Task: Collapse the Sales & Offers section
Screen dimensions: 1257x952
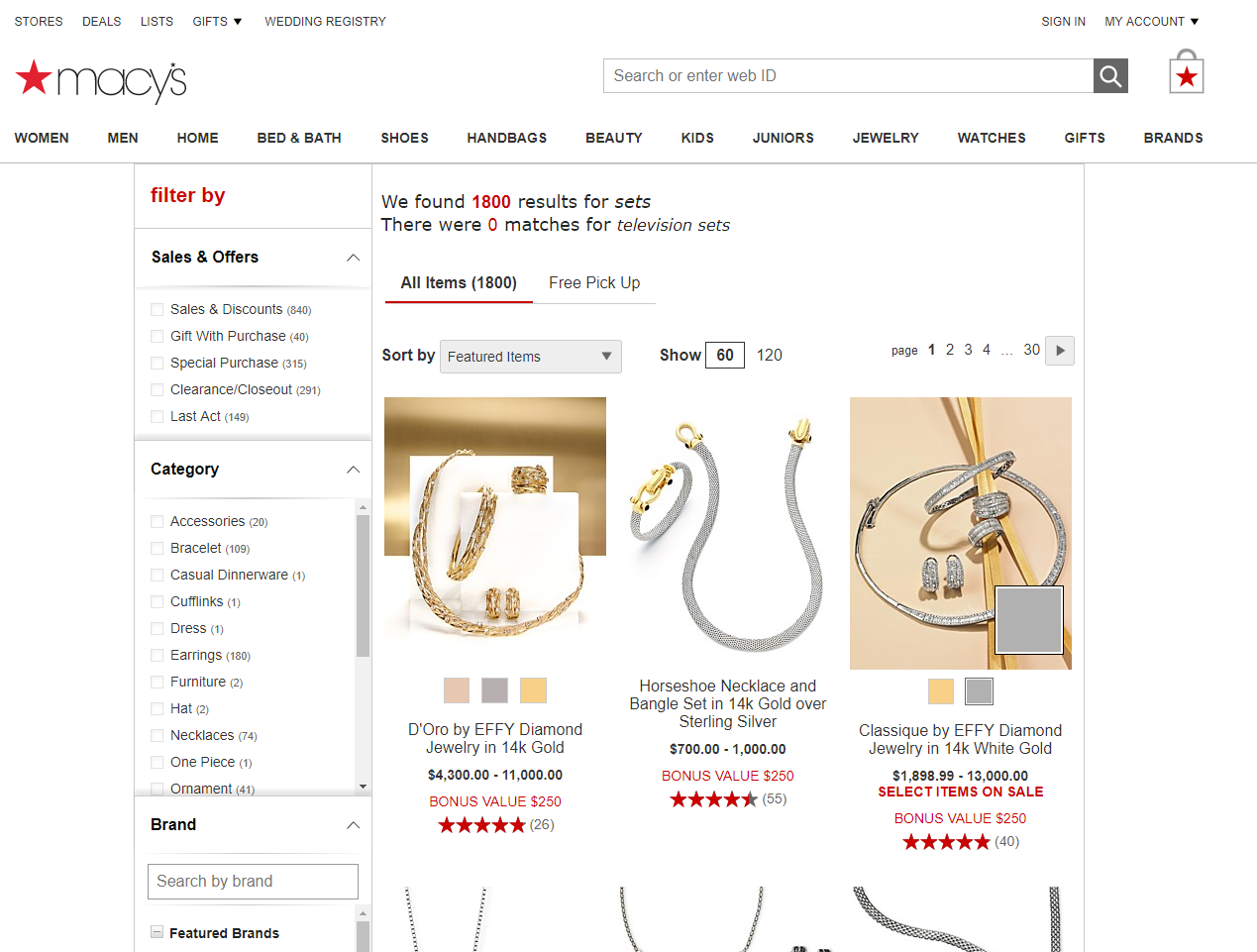Action: [353, 258]
